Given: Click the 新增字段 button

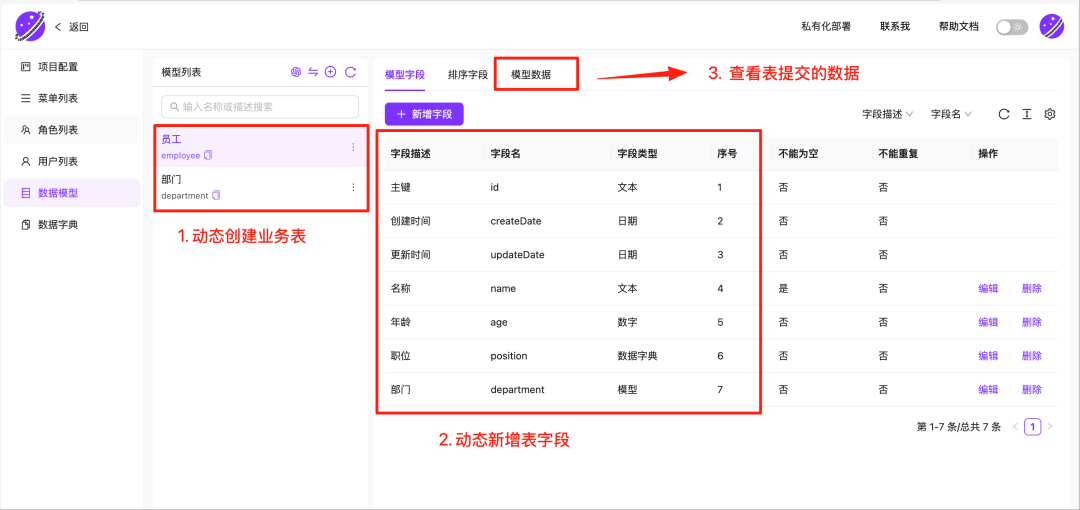Looking at the screenshot, I should click(424, 114).
